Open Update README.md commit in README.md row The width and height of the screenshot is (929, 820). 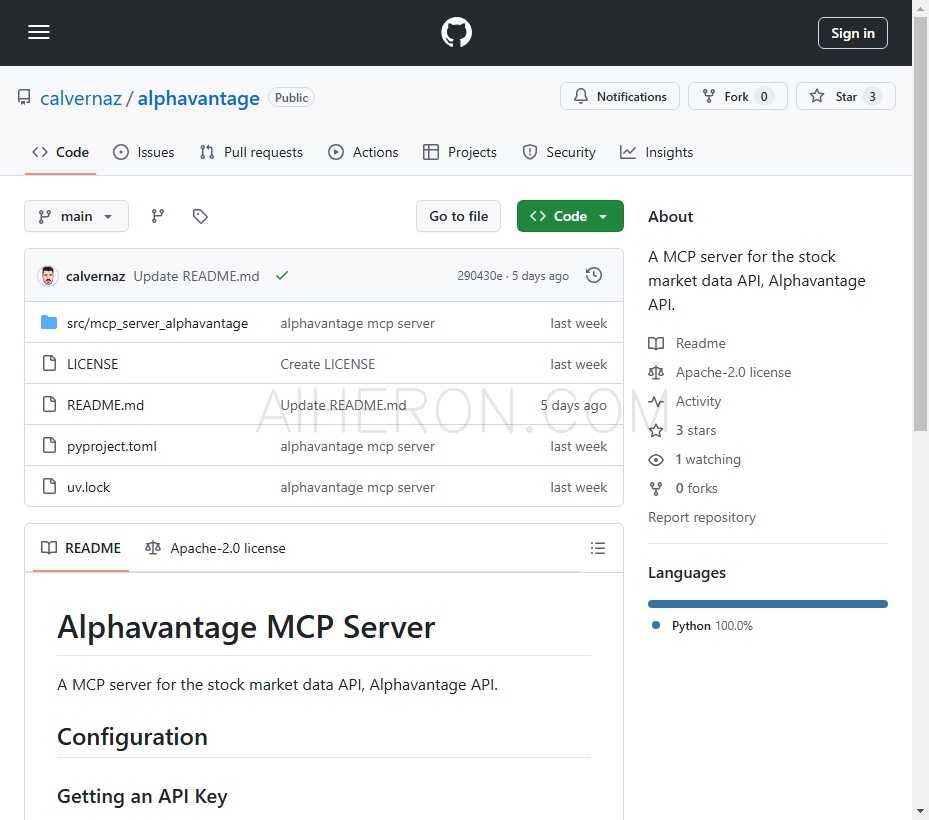343,405
